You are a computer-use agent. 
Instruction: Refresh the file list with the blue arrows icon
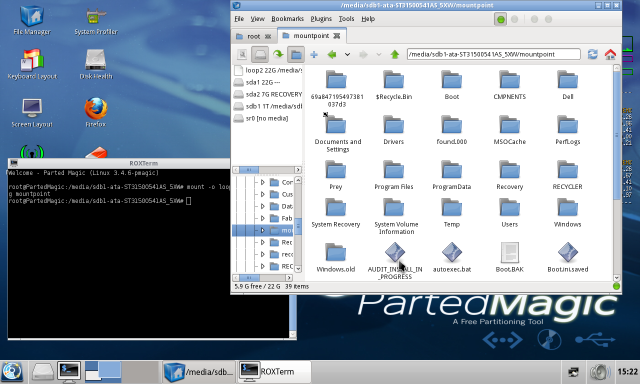(x=592, y=54)
